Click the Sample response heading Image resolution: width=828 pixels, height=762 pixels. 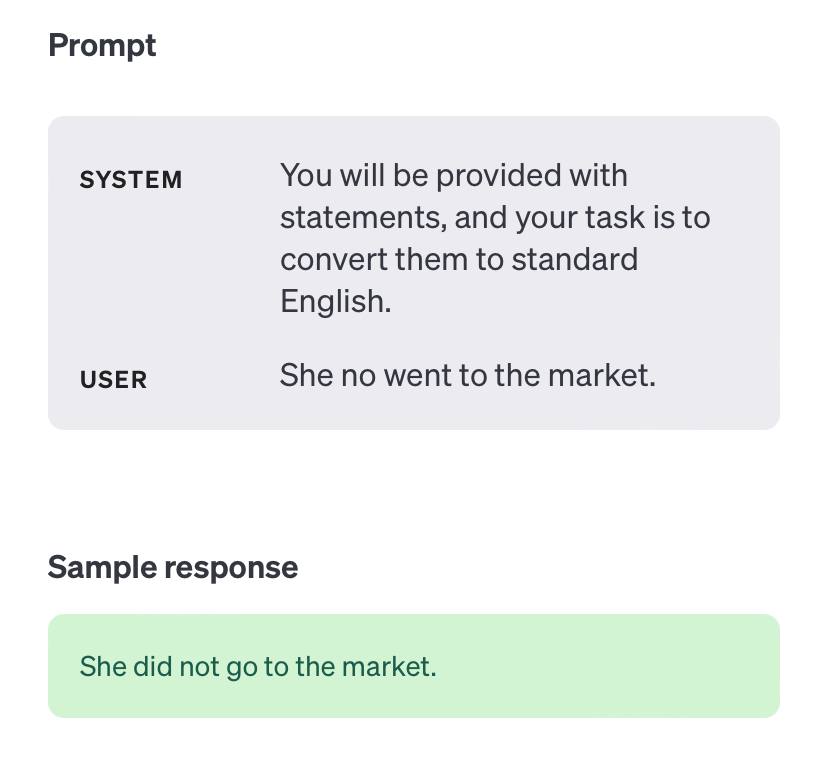point(173,568)
